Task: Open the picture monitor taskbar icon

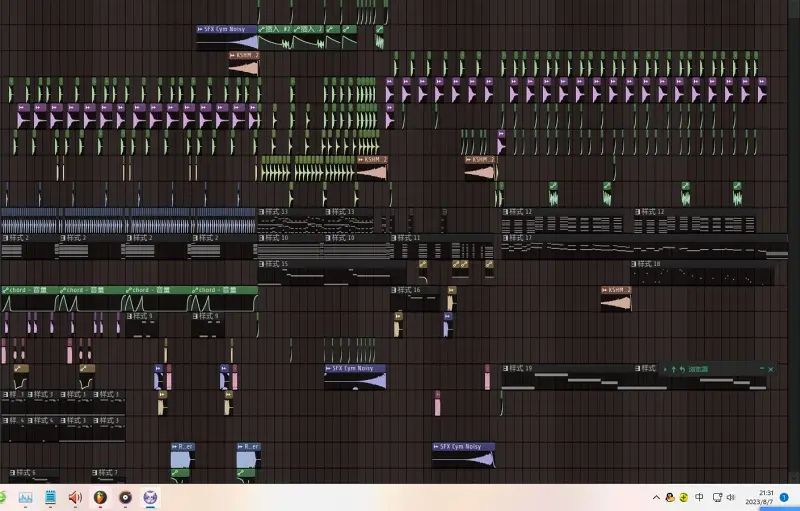Action: tap(25, 497)
